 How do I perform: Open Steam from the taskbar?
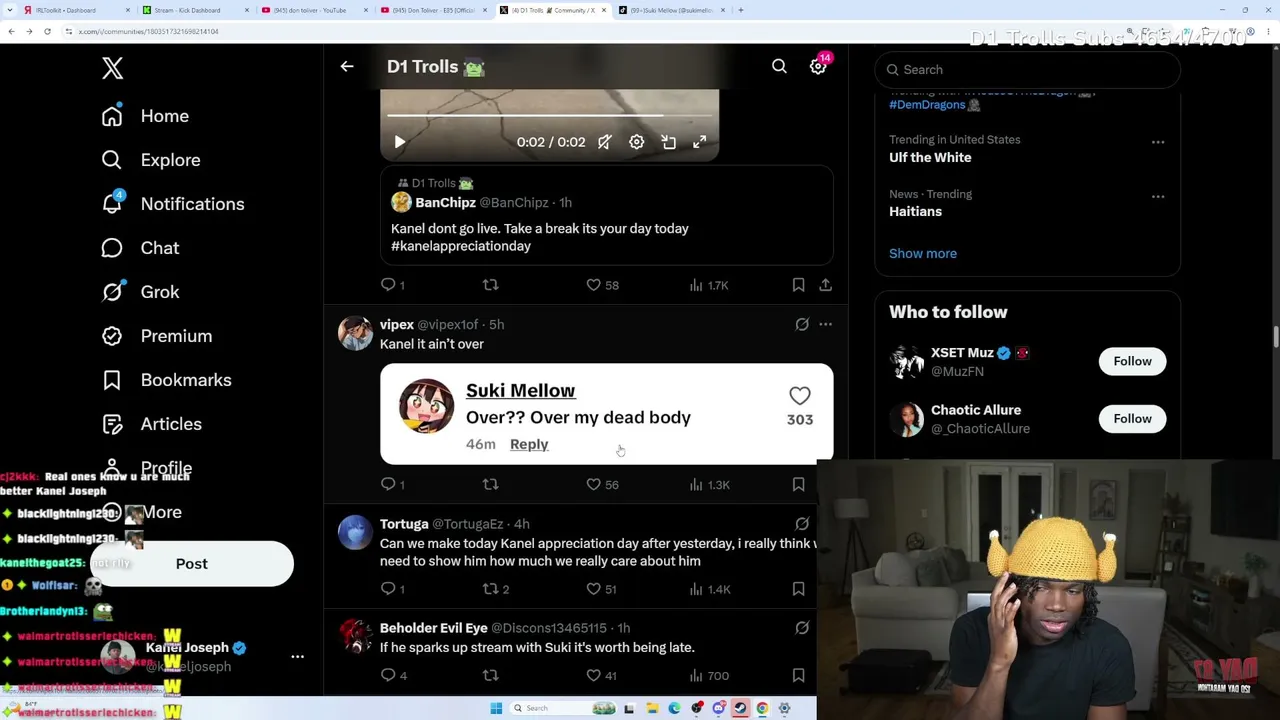740,709
